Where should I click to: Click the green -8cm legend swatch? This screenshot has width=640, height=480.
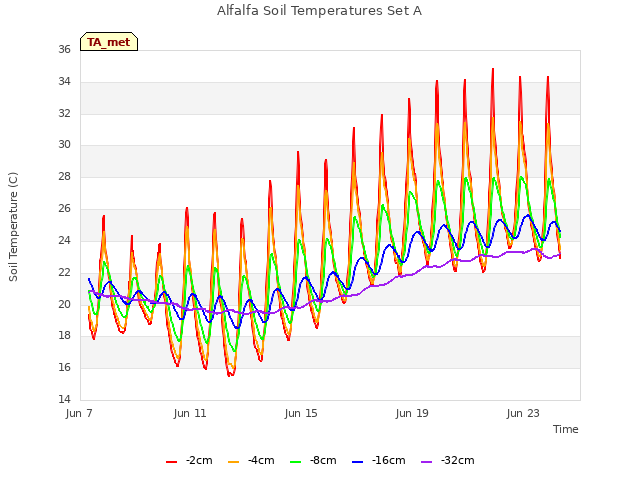point(296,462)
